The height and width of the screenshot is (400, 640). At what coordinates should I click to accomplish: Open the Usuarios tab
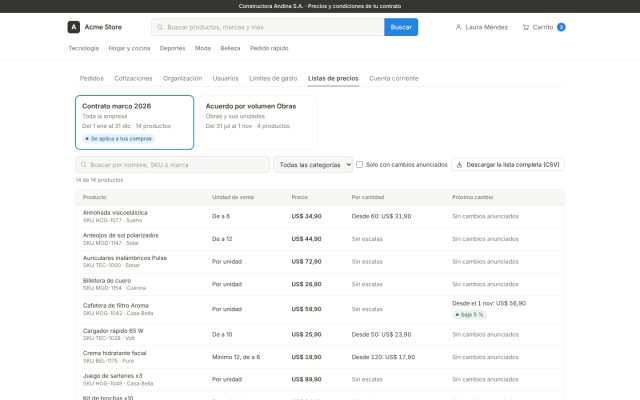(x=225, y=78)
